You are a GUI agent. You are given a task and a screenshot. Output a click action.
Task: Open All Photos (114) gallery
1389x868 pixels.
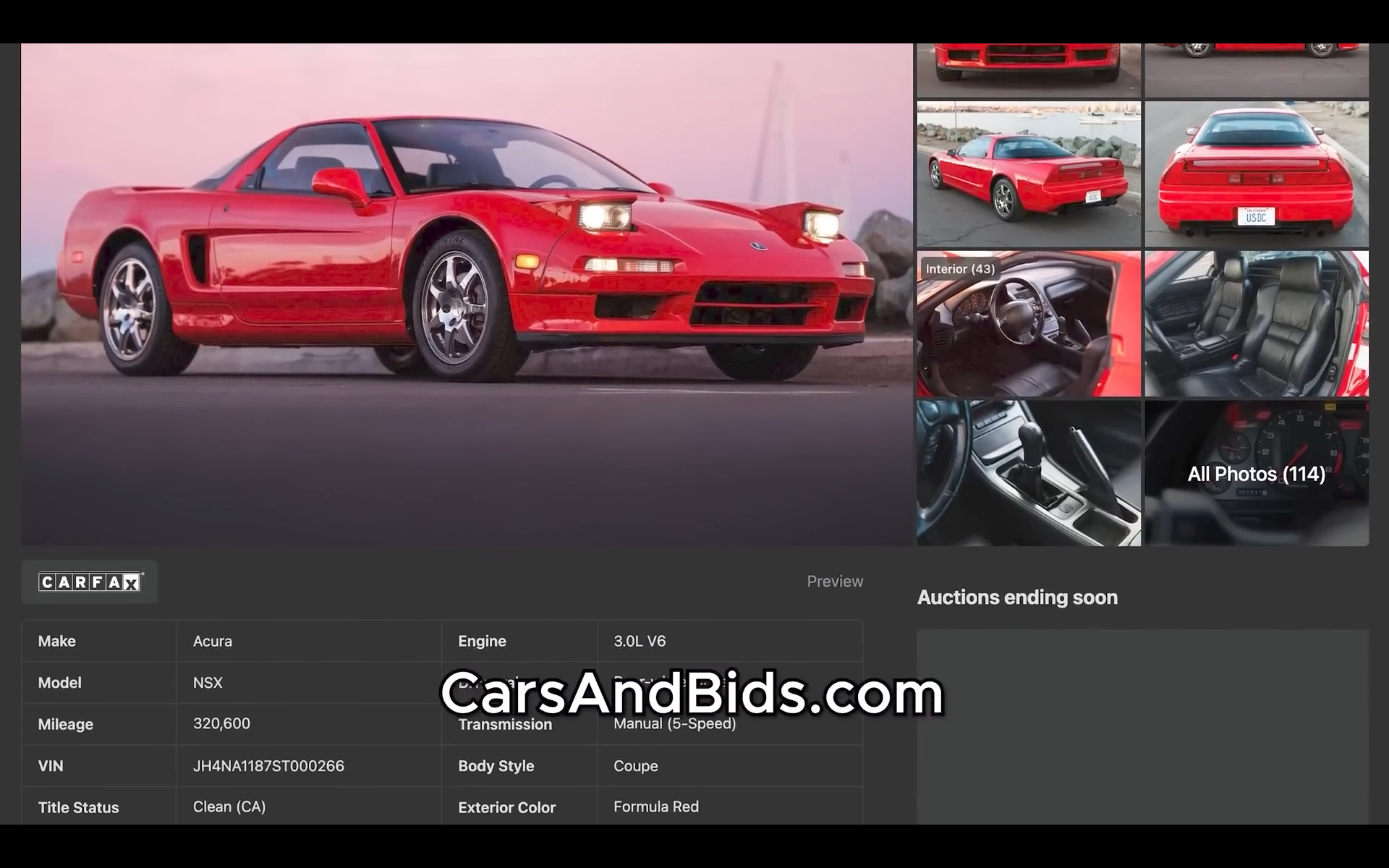(x=1257, y=474)
